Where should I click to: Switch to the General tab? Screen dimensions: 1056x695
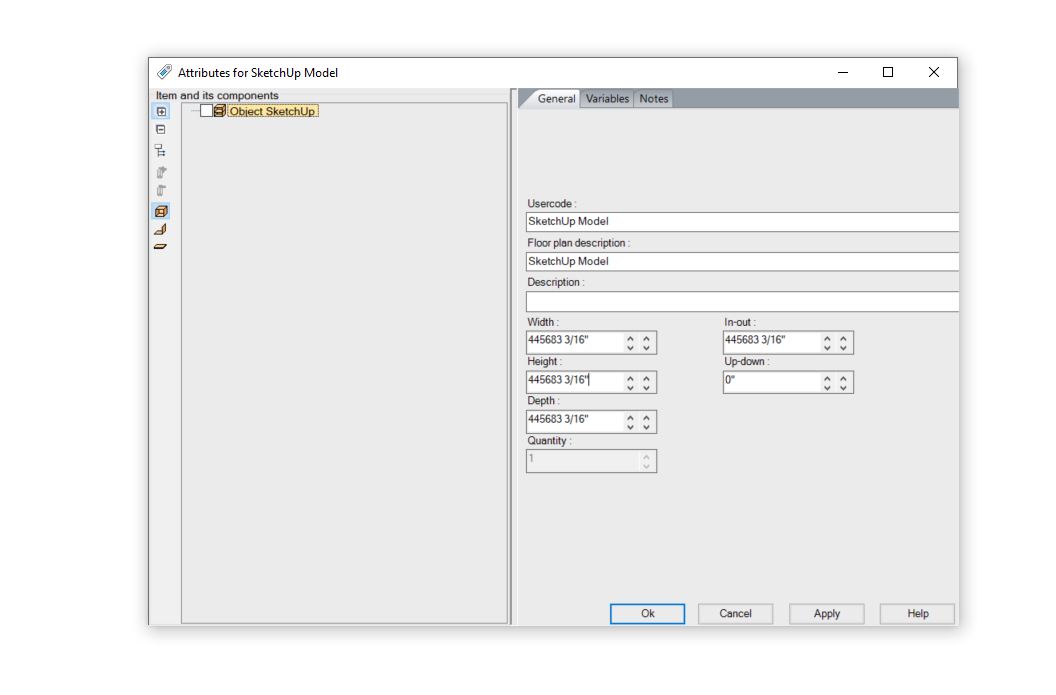(x=556, y=98)
